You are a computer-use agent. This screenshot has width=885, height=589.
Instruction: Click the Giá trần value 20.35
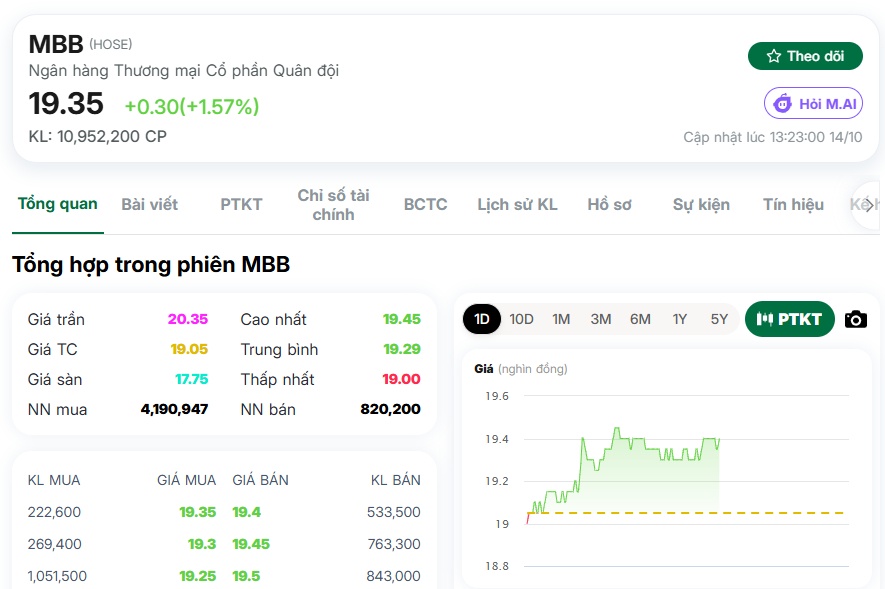click(x=188, y=319)
